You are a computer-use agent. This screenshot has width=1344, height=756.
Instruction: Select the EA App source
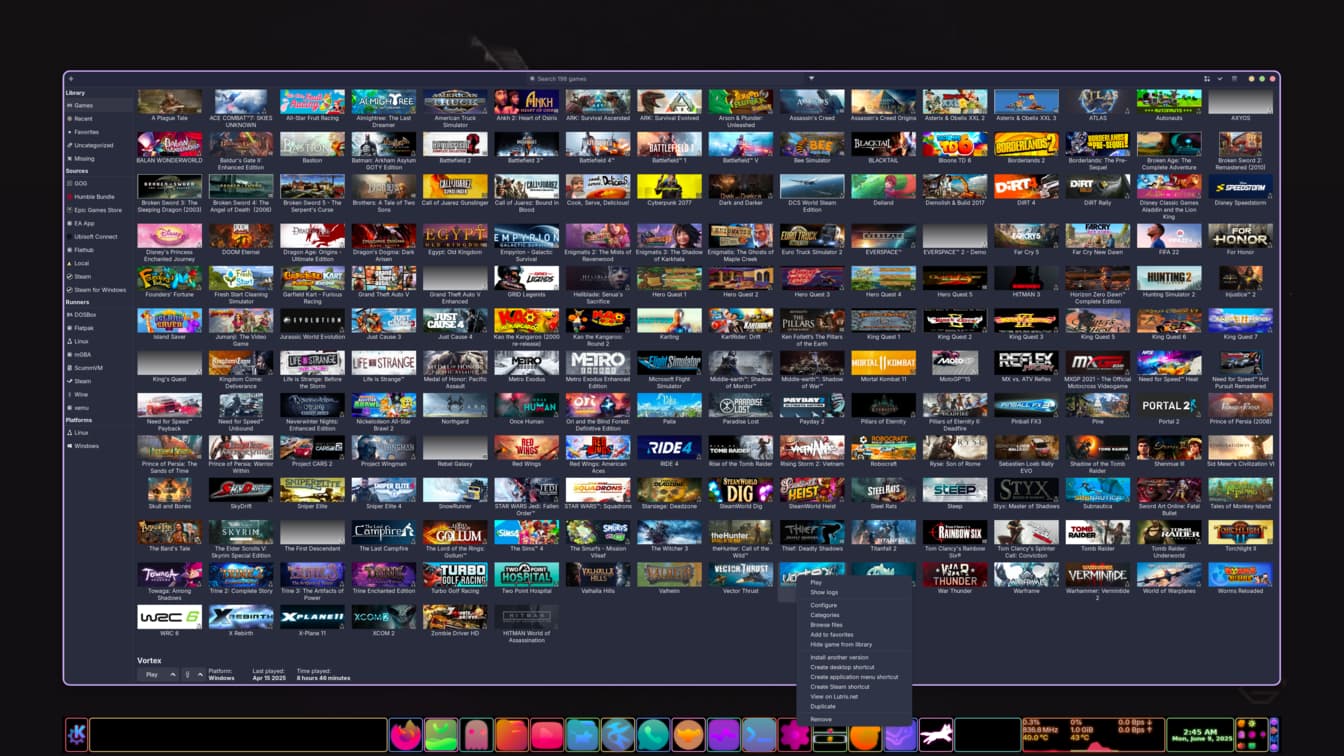tap(97, 224)
